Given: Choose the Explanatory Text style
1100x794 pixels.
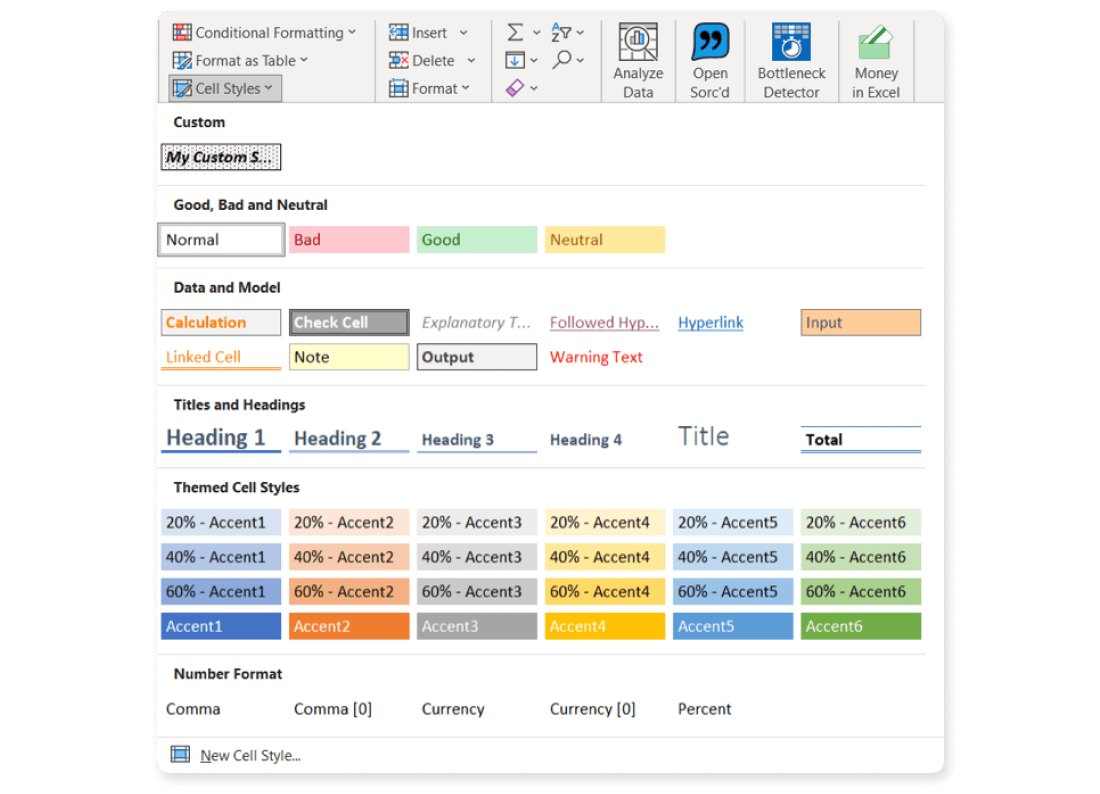Looking at the screenshot, I should [x=477, y=323].
